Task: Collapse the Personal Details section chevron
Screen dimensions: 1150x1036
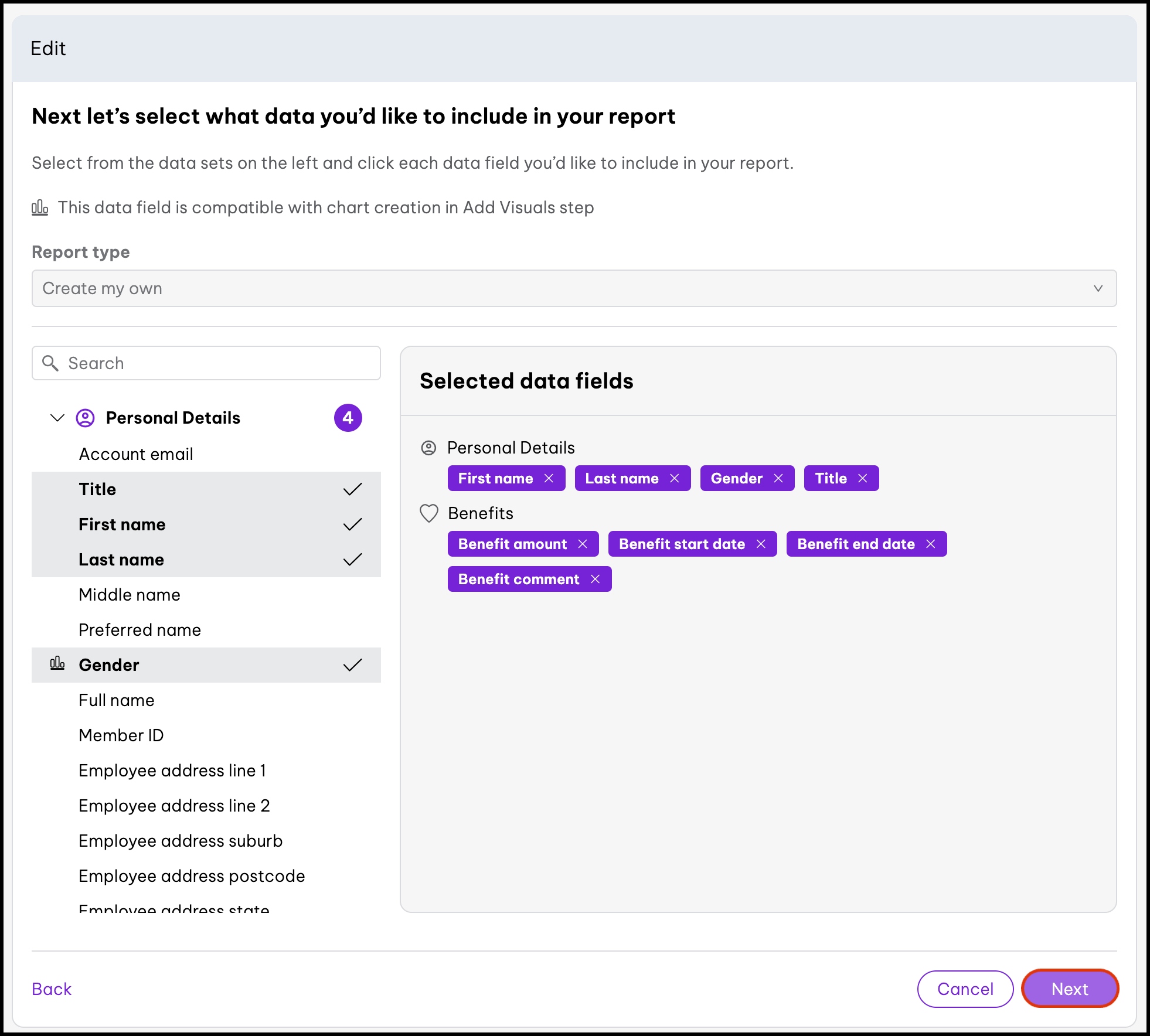Action: (x=57, y=418)
